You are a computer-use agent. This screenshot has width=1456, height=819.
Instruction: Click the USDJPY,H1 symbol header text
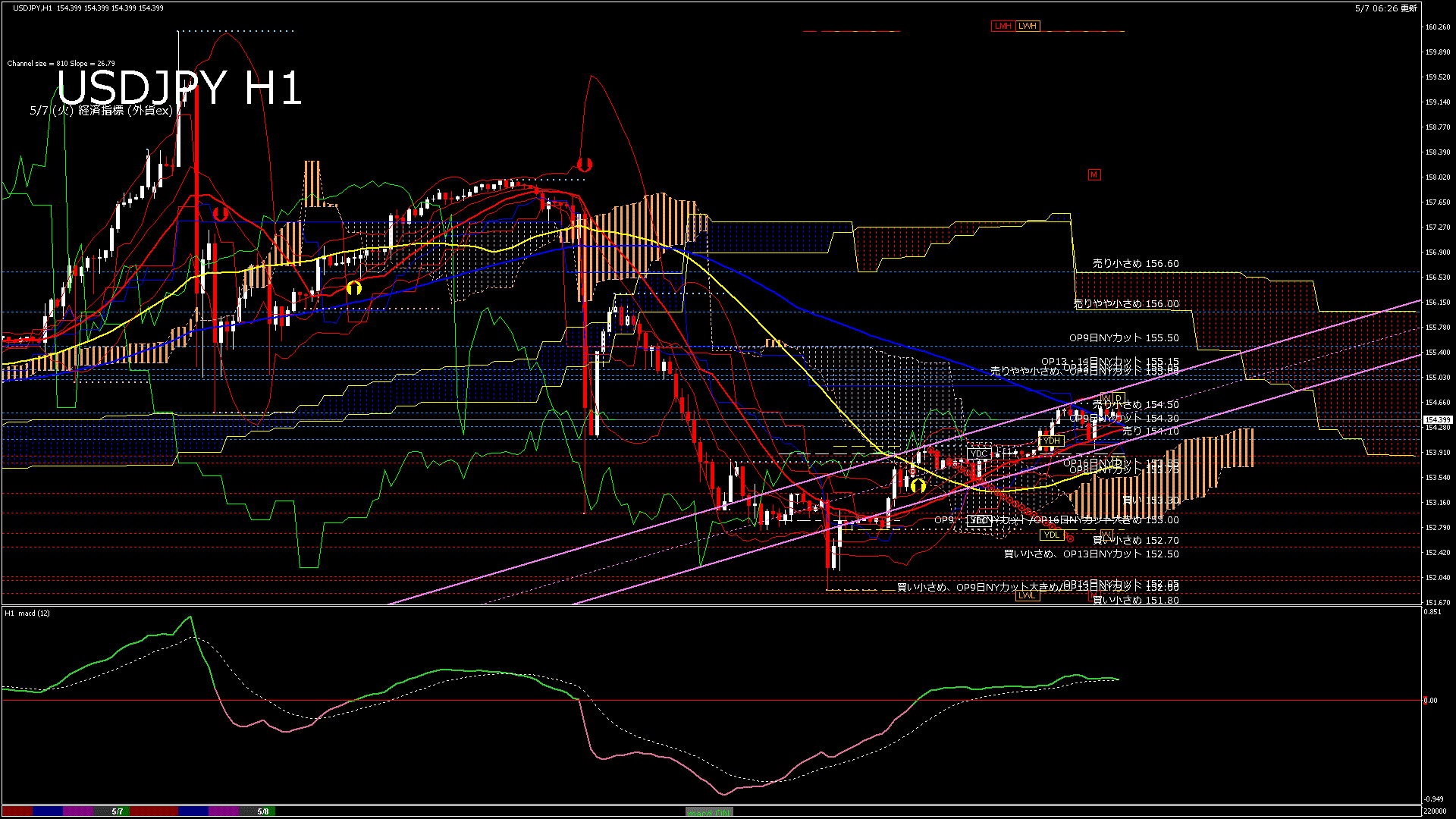pos(33,8)
